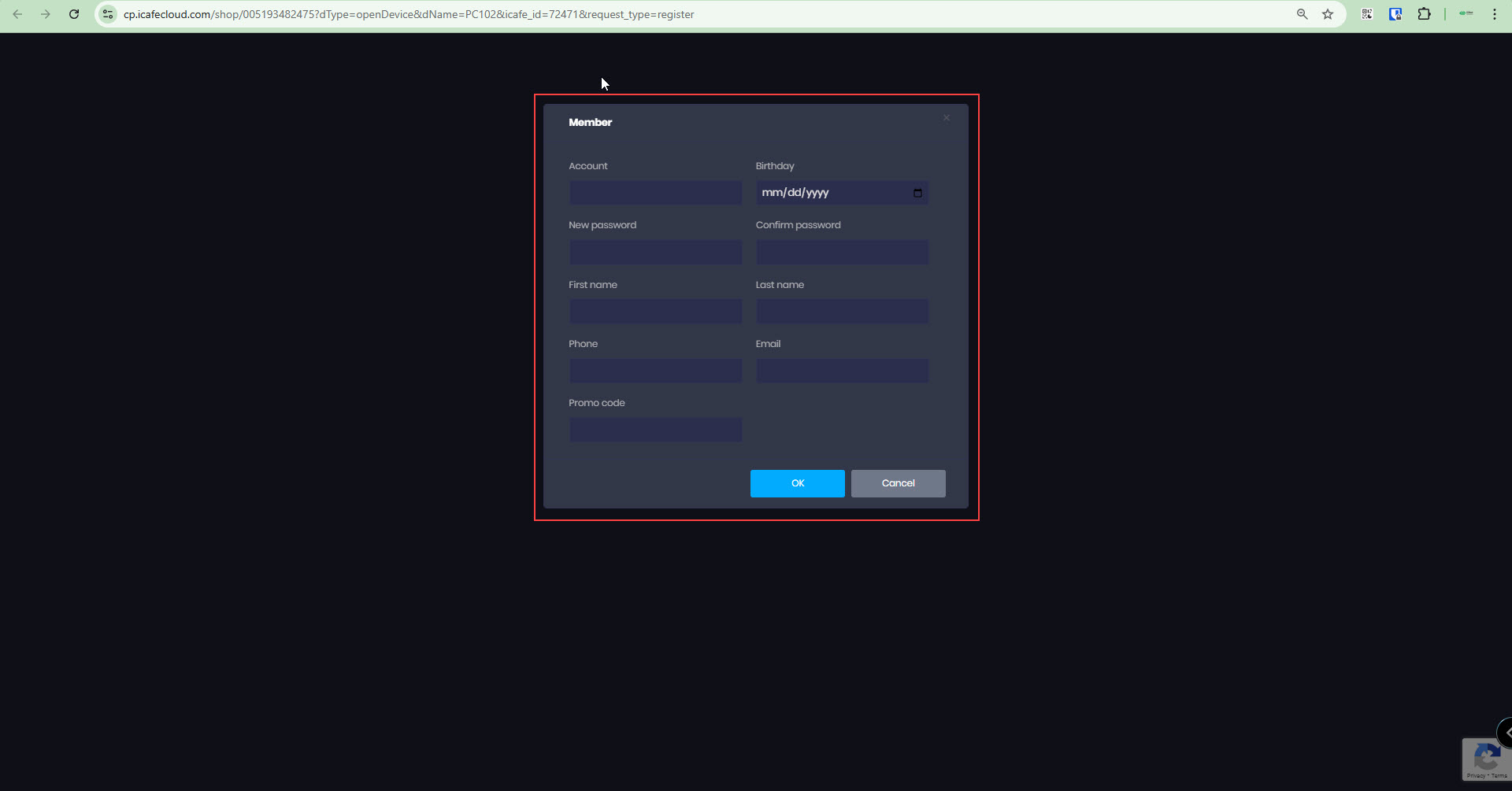Open the Bitwarden password manager extension
Screen dimensions: 1512x791
click(1395, 14)
